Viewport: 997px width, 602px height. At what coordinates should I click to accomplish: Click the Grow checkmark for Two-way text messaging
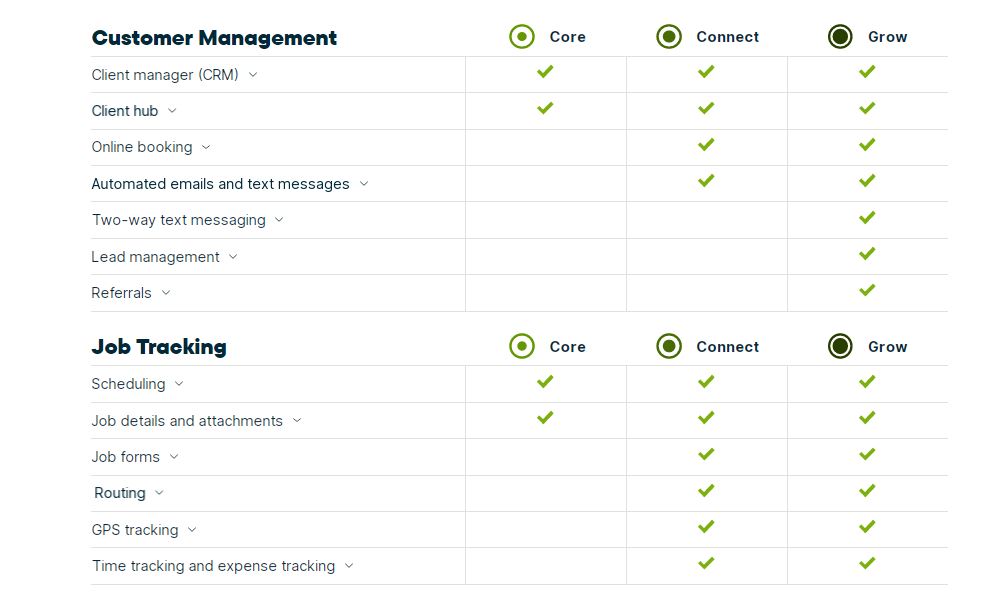(x=867, y=217)
